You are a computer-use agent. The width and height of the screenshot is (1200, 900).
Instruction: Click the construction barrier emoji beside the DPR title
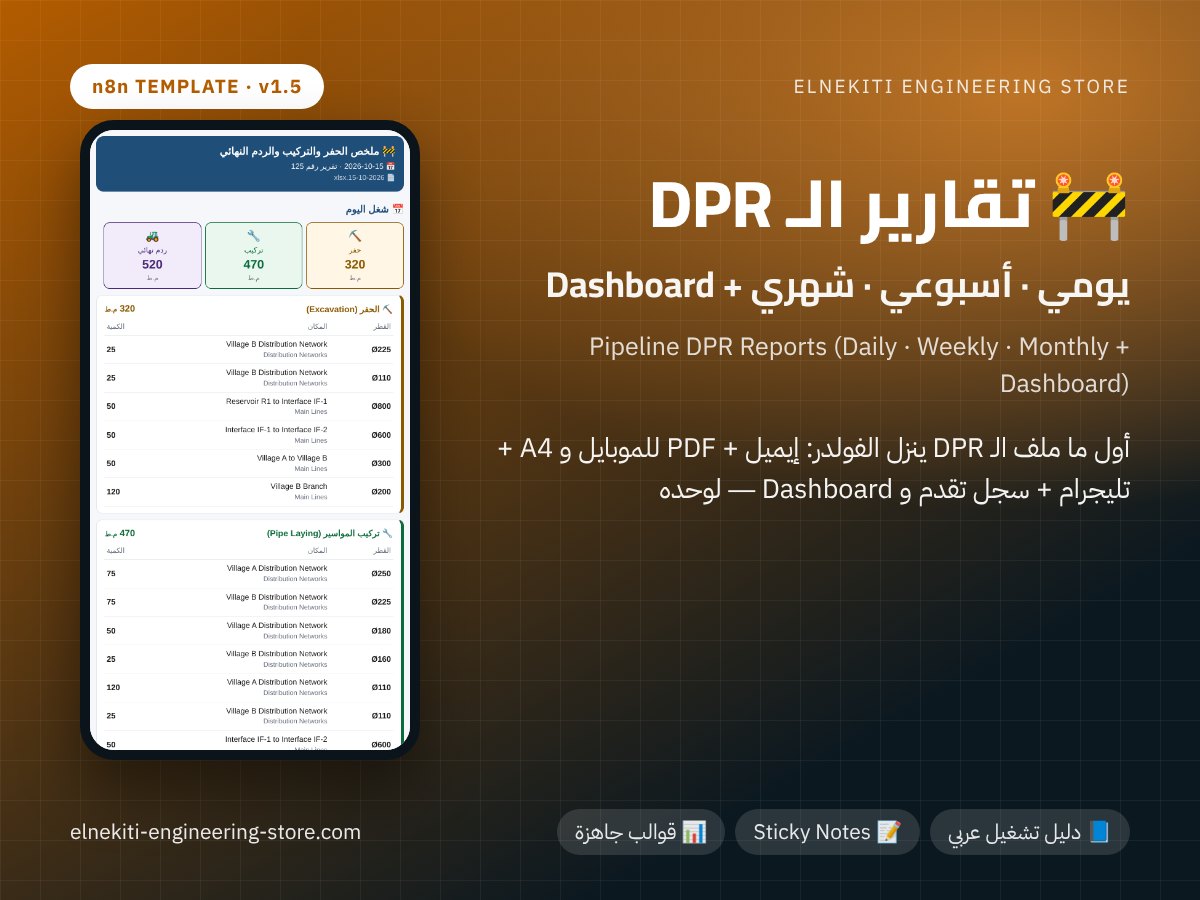click(1089, 206)
